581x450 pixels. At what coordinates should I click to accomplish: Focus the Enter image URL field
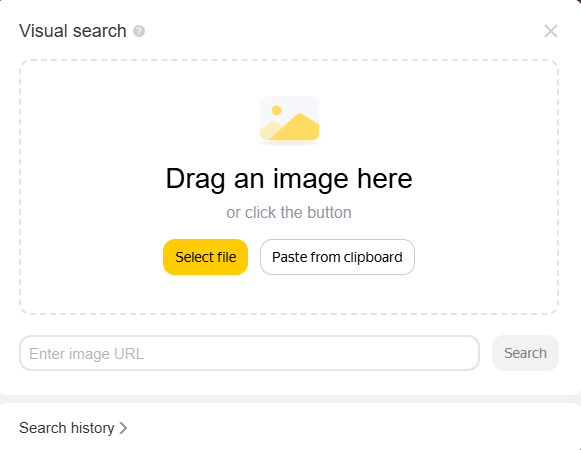pyautogui.click(x=249, y=353)
